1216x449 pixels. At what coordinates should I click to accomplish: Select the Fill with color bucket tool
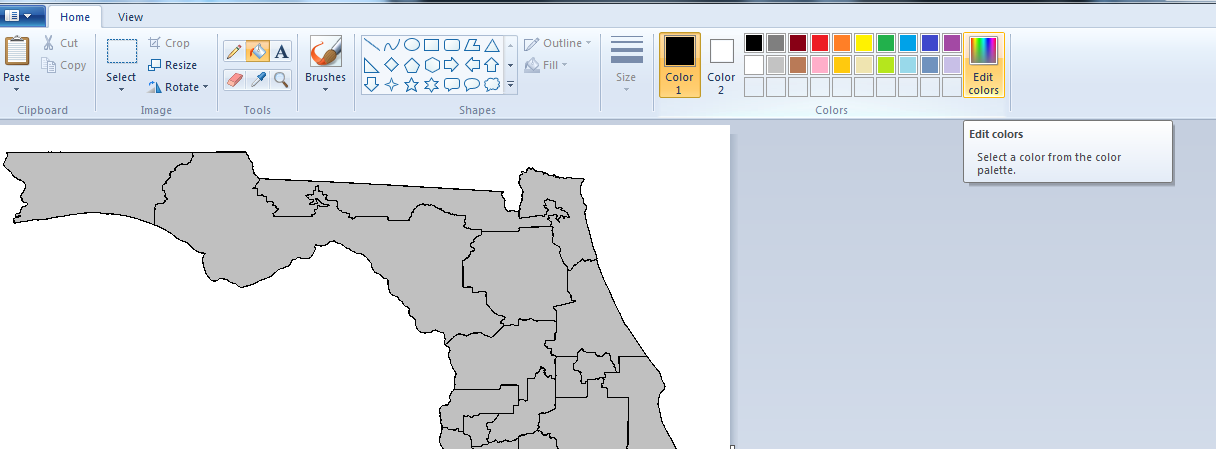tap(257, 52)
